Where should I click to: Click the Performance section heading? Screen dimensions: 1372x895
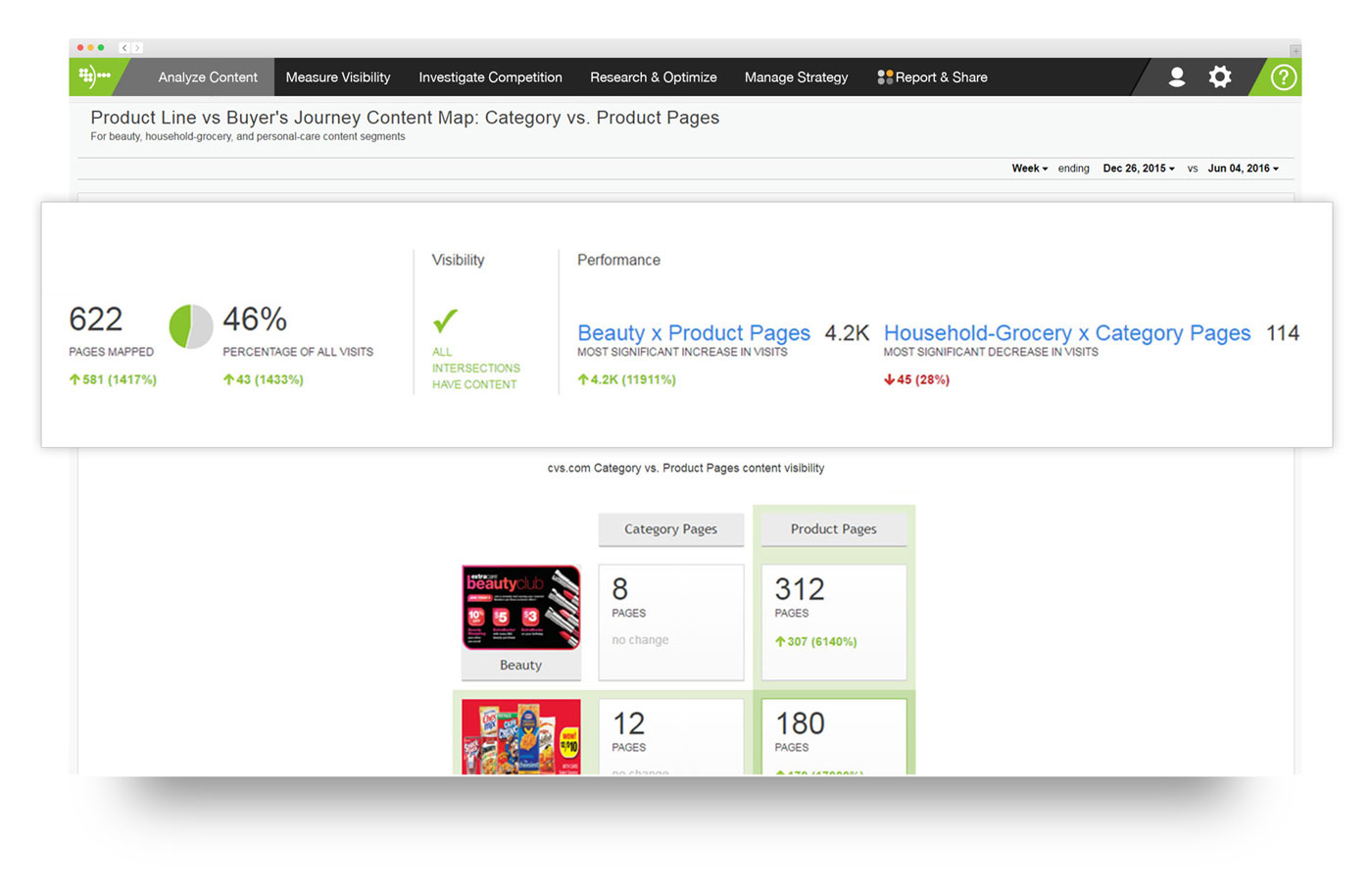[x=618, y=260]
